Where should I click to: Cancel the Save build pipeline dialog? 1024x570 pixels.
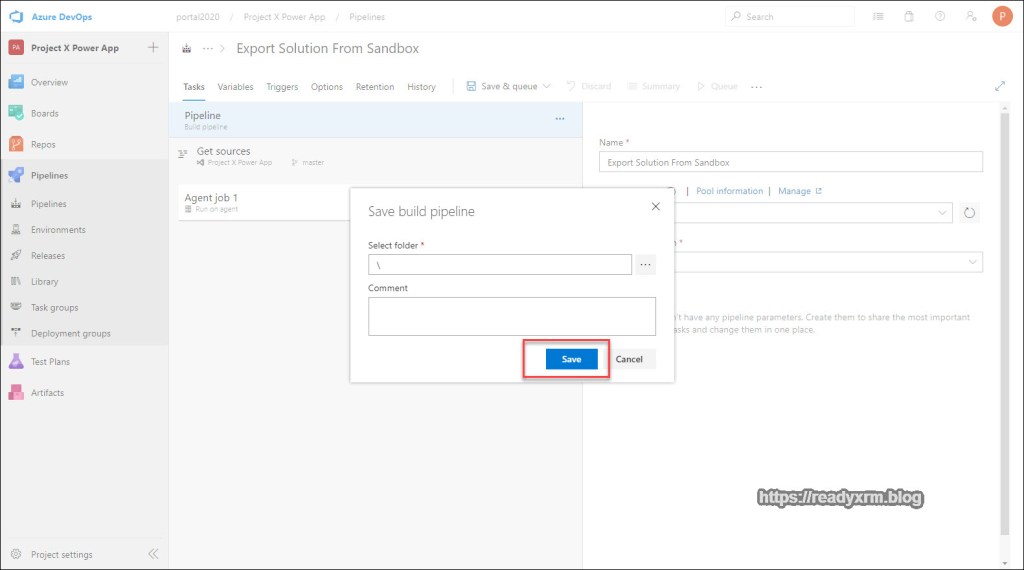[x=629, y=359]
